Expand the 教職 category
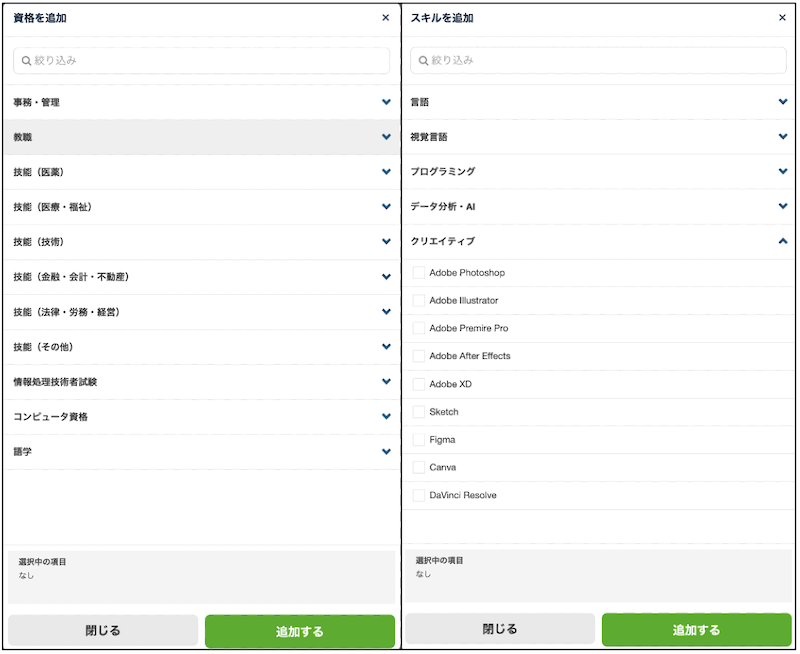 coord(202,137)
